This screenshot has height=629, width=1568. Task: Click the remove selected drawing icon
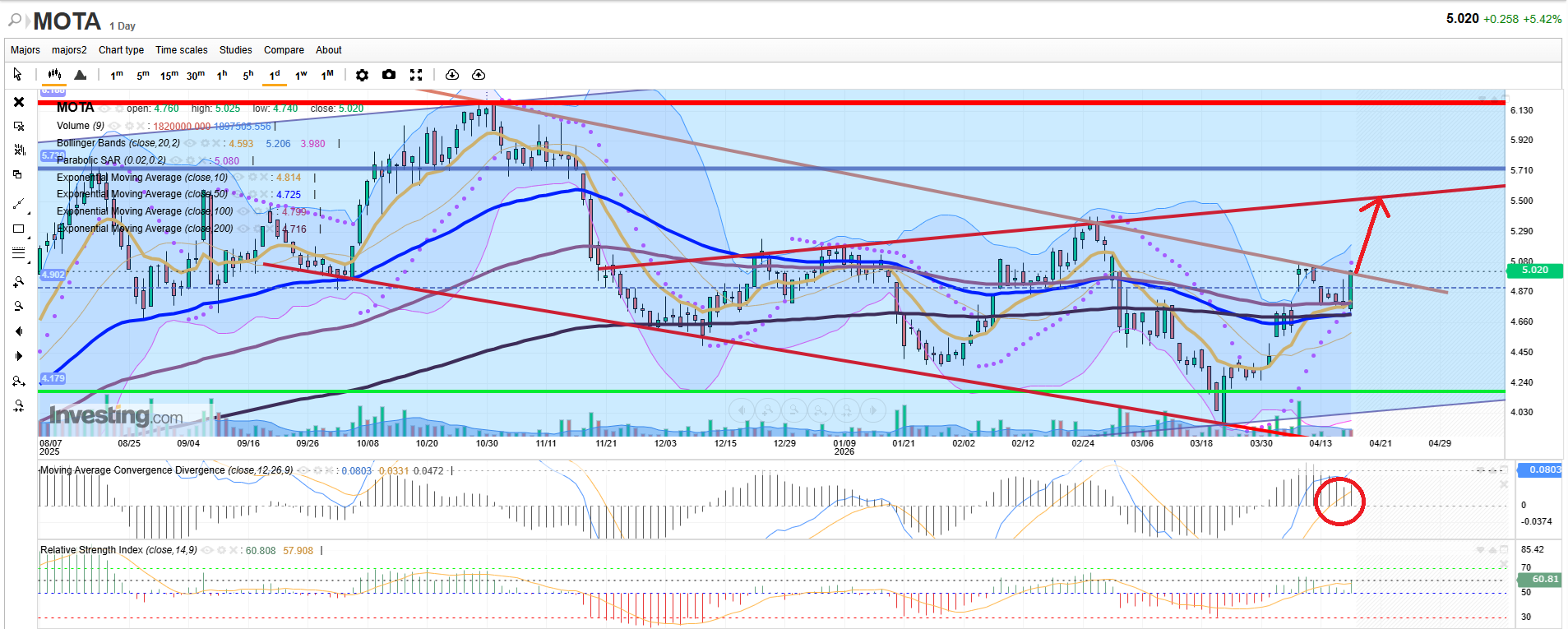[x=19, y=127]
